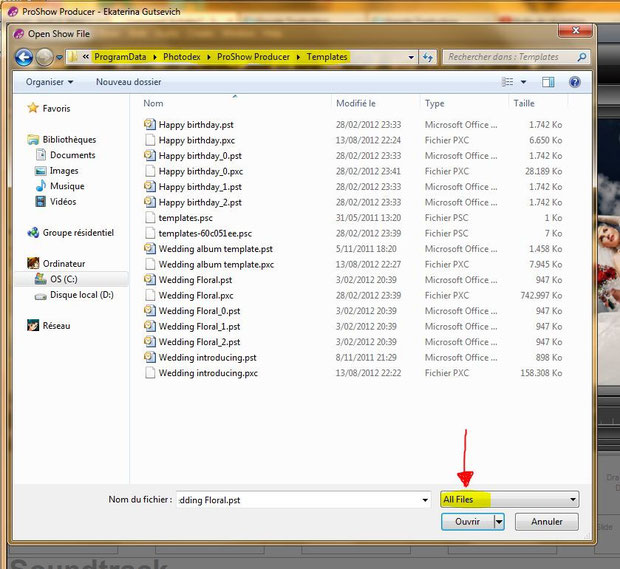
Task: Click the Happy birthday_0.pst file icon
Action: point(149,155)
